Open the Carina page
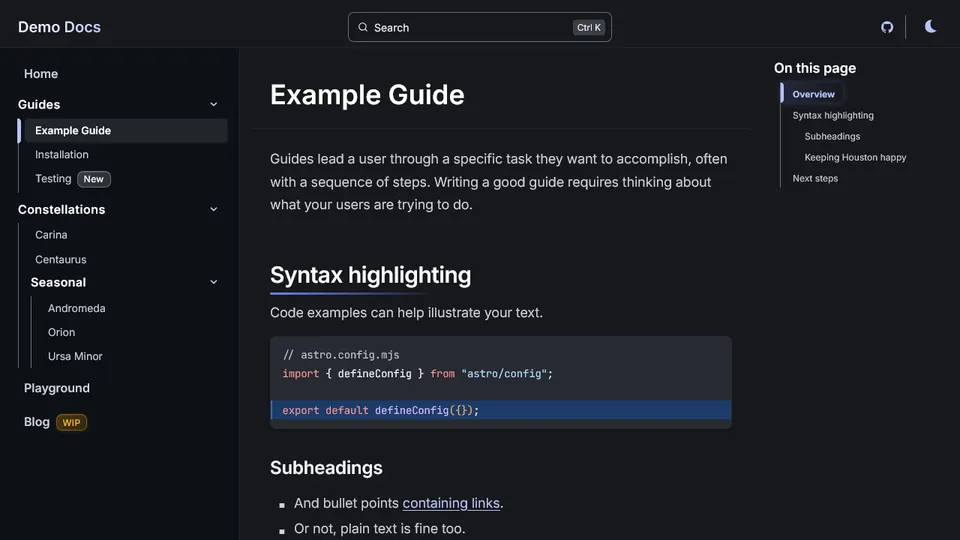Image resolution: width=960 pixels, height=540 pixels. (51, 235)
